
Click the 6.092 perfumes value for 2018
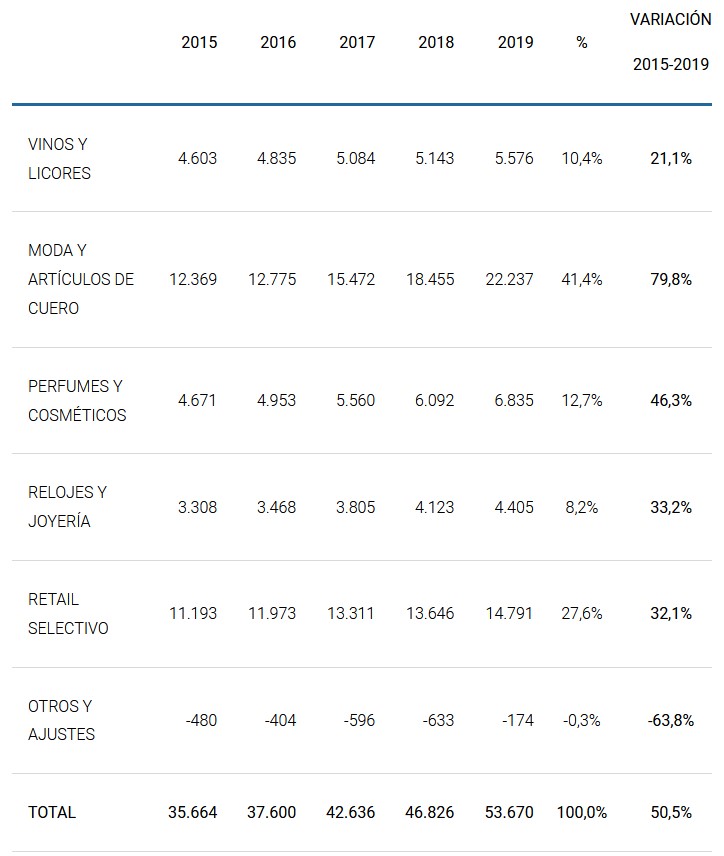coord(433,400)
